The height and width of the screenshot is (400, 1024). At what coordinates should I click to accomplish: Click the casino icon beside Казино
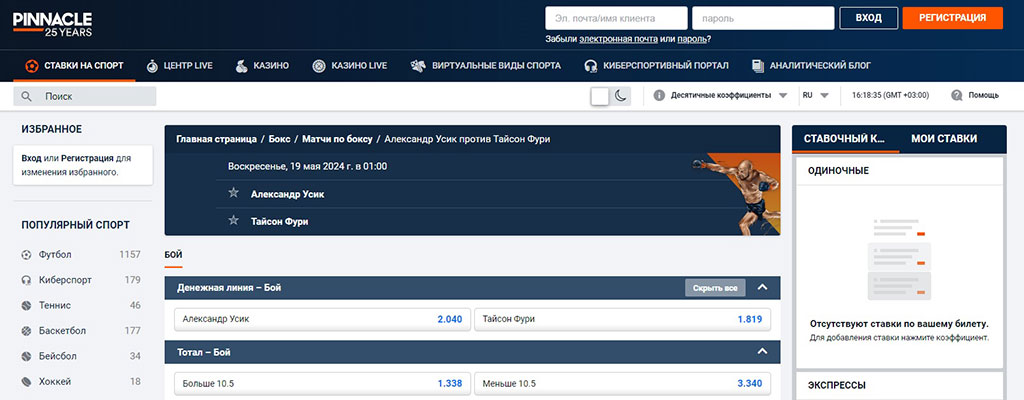[x=242, y=65]
